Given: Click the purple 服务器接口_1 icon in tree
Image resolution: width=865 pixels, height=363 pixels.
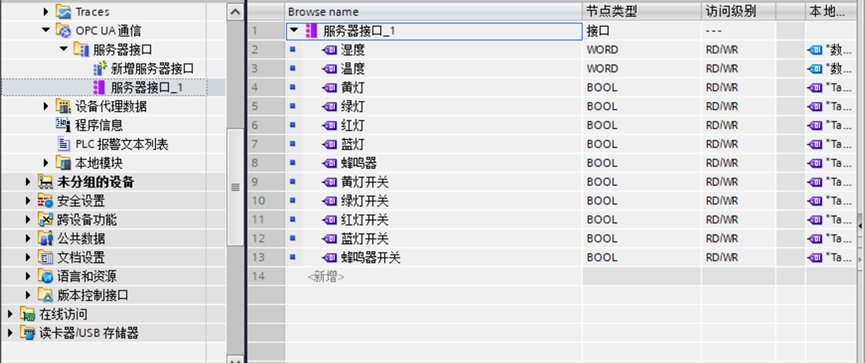Looking at the screenshot, I should pyautogui.click(x=99, y=88).
